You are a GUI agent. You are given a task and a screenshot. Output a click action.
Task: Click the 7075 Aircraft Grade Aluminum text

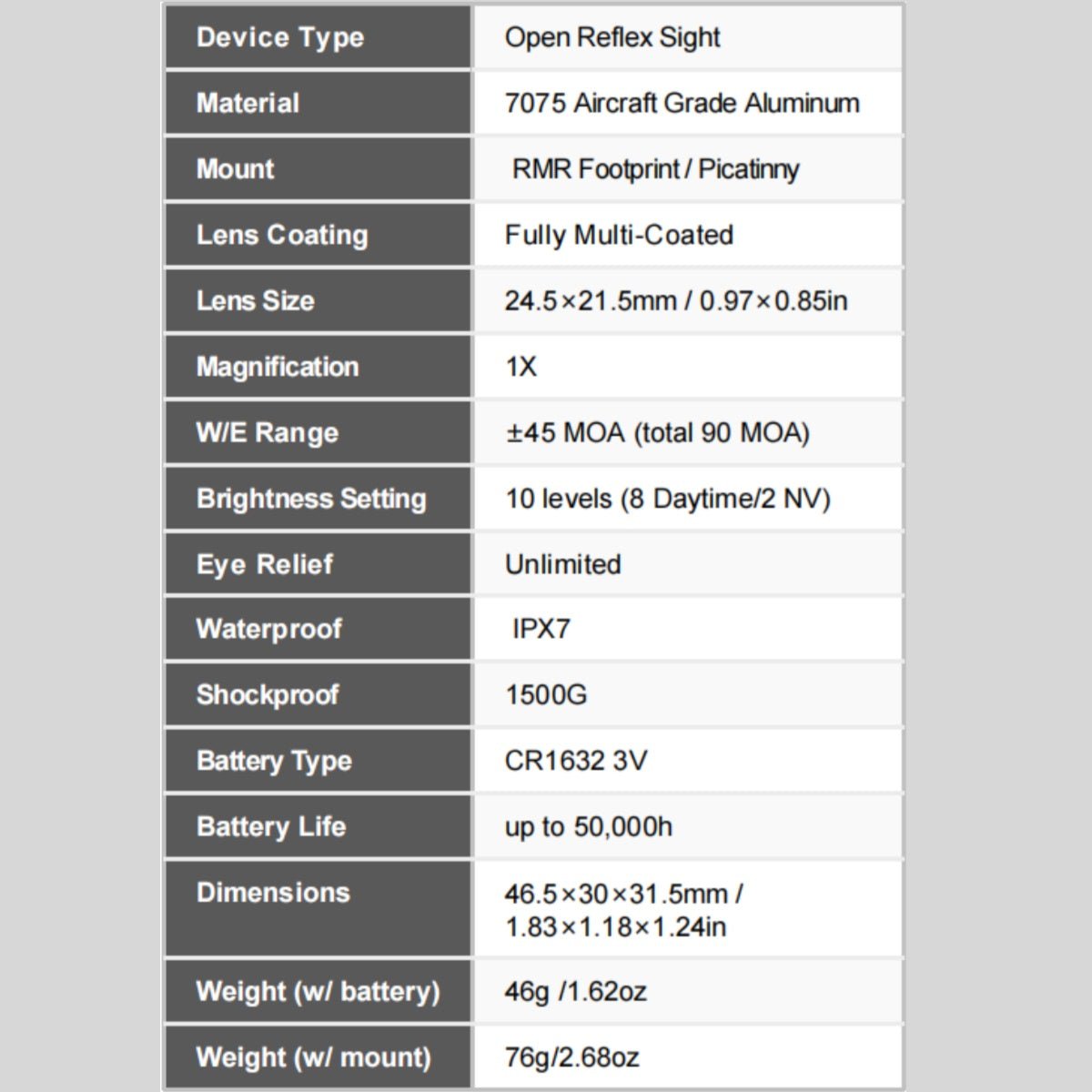[682, 103]
